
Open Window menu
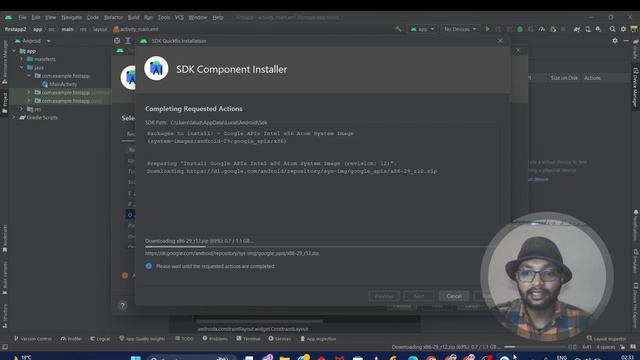point(198,18)
